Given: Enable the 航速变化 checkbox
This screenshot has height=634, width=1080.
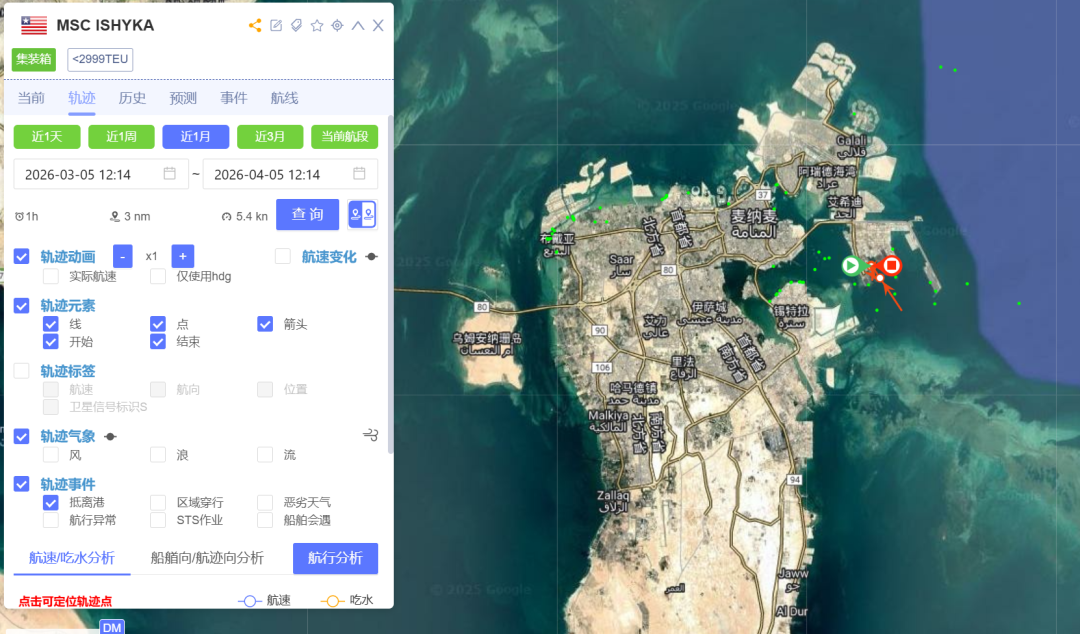Looking at the screenshot, I should click(283, 256).
